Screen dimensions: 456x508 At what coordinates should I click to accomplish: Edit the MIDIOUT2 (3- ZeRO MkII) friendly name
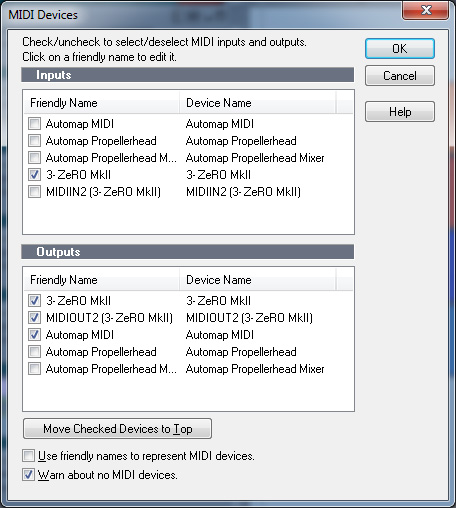(x=109, y=318)
